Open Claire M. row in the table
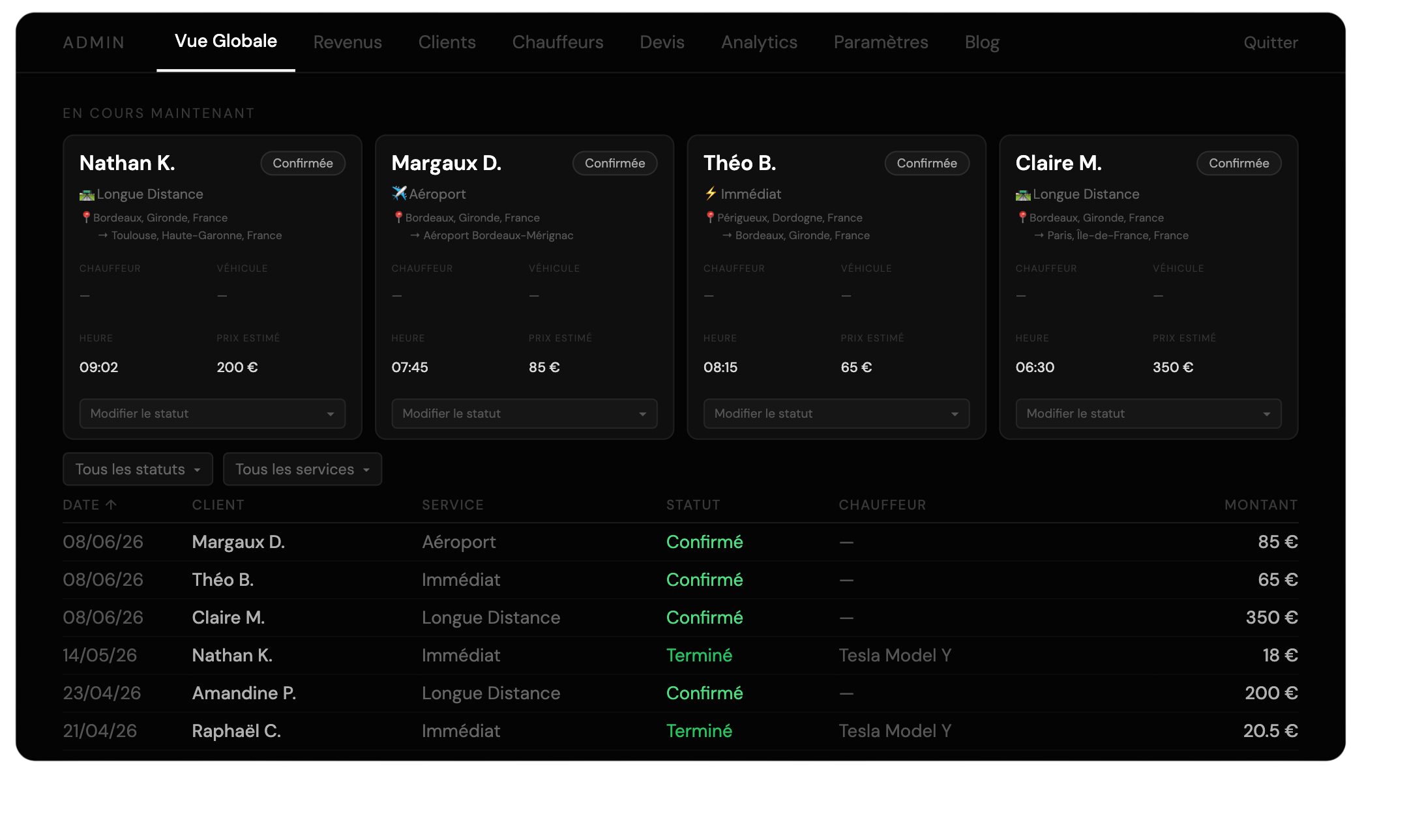 click(x=681, y=618)
